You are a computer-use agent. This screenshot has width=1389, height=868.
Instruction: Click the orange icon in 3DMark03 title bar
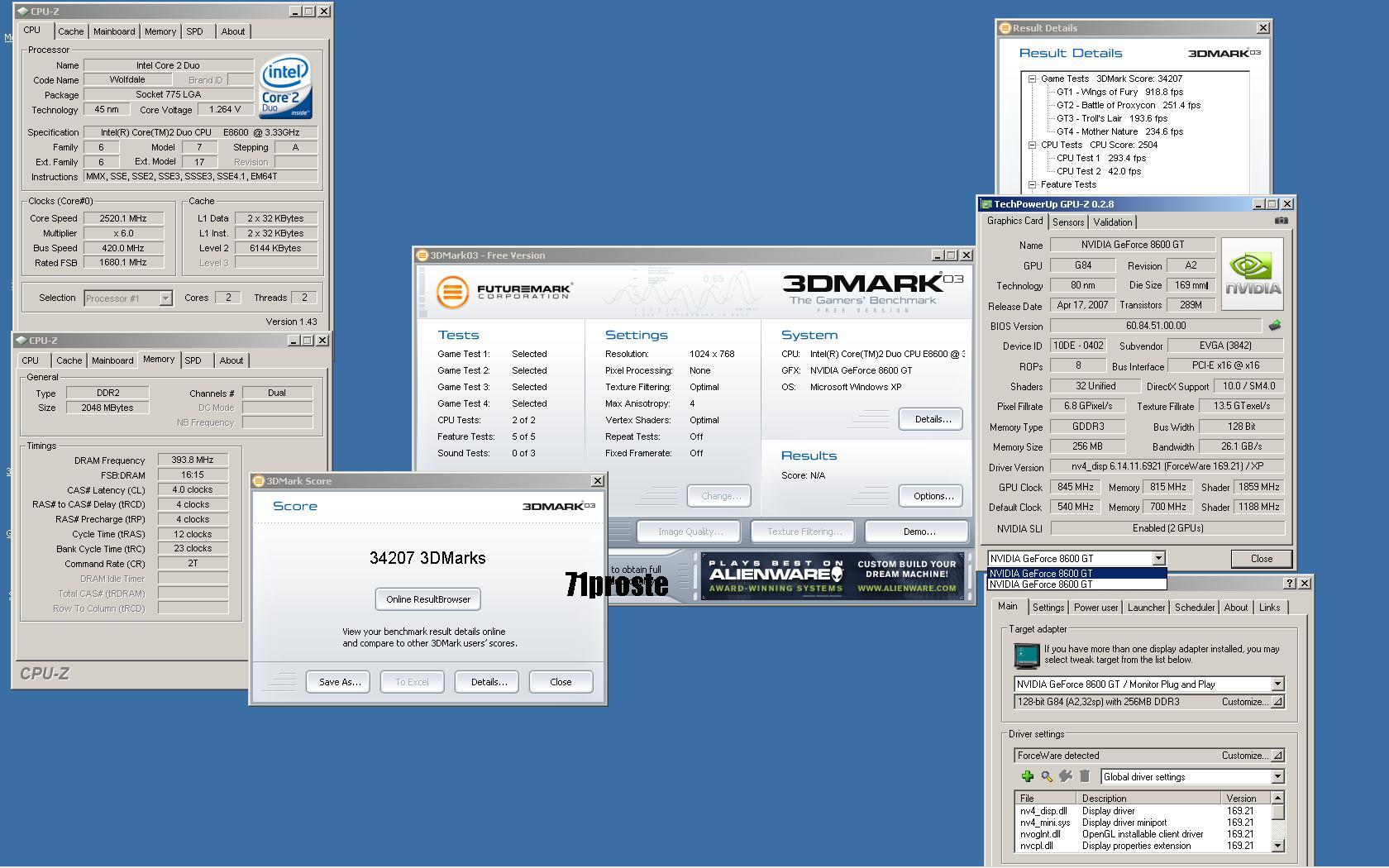click(x=422, y=255)
